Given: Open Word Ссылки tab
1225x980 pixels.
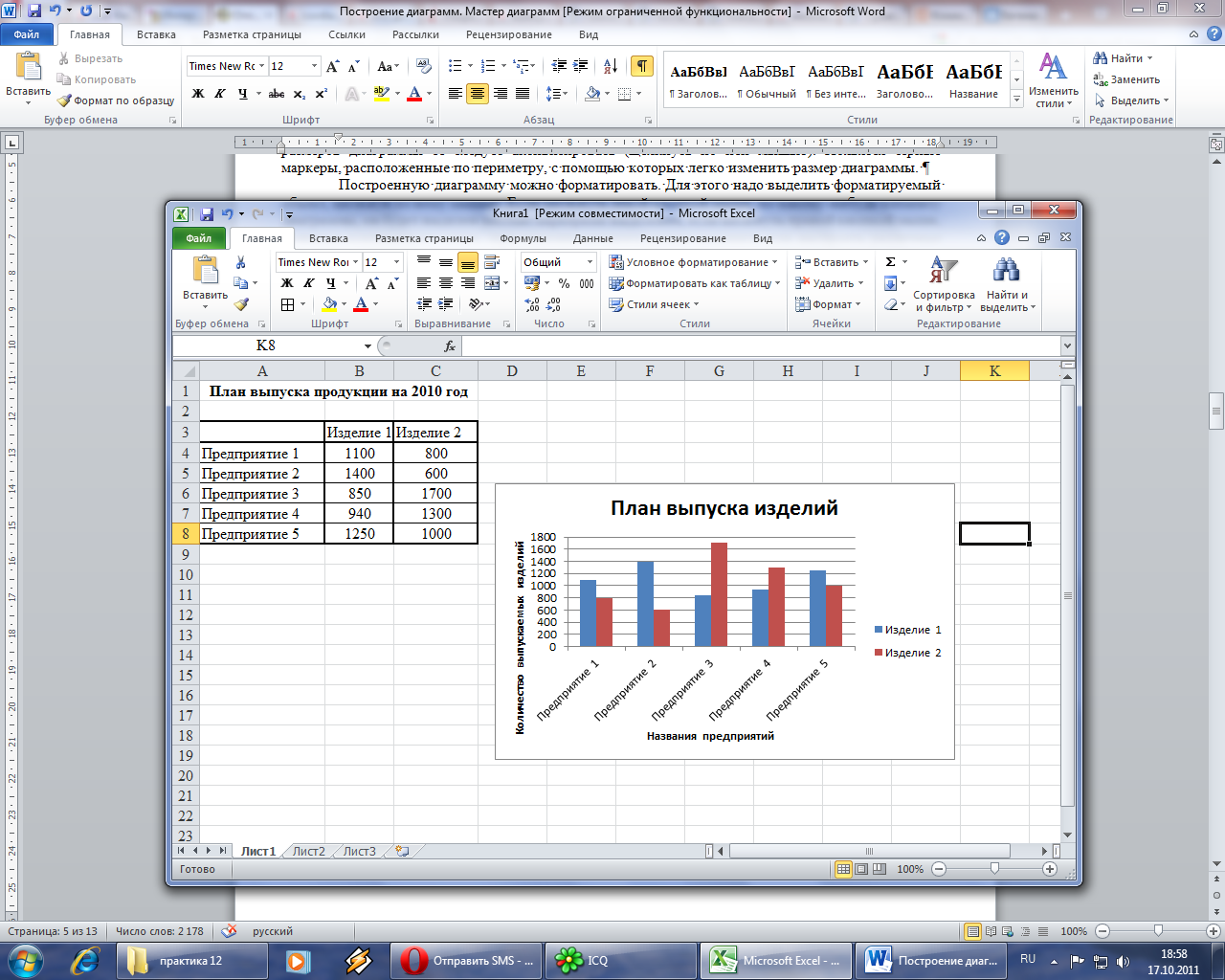Looking at the screenshot, I should [x=346, y=34].
